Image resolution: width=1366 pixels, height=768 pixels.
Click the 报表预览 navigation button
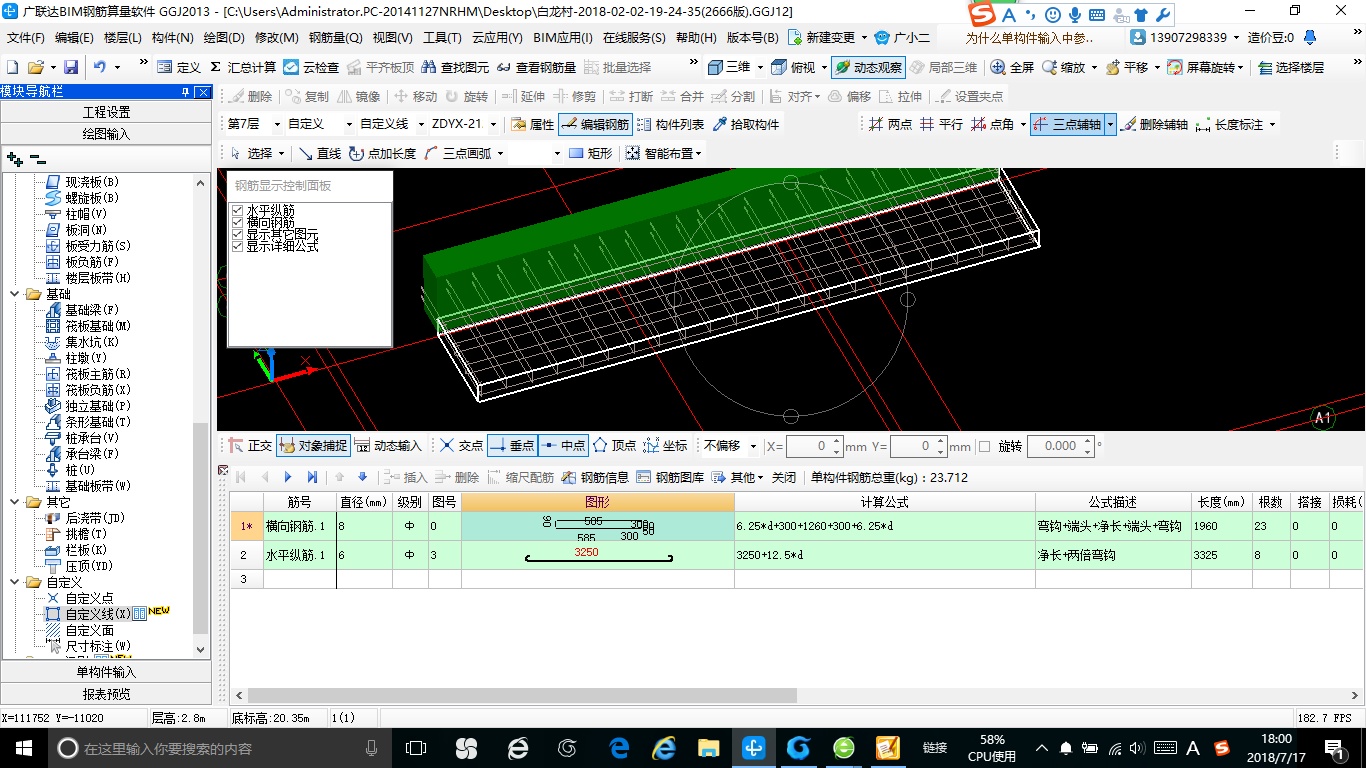click(106, 694)
